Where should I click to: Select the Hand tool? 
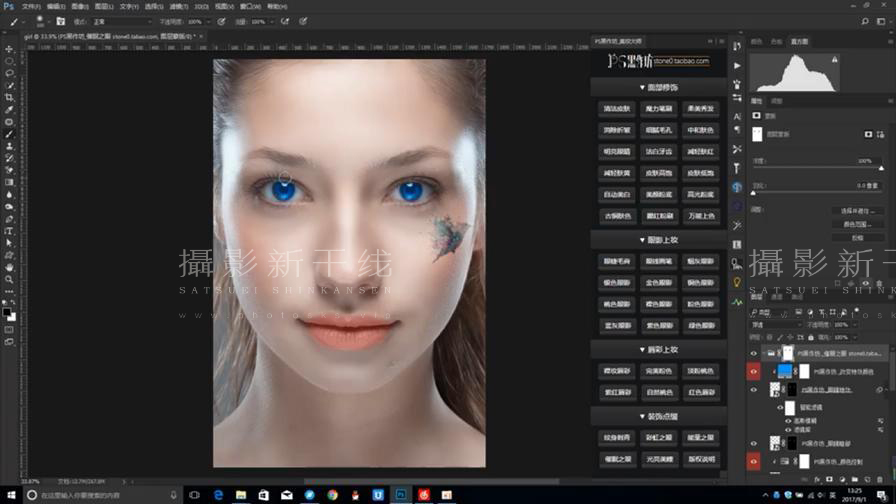click(9, 267)
